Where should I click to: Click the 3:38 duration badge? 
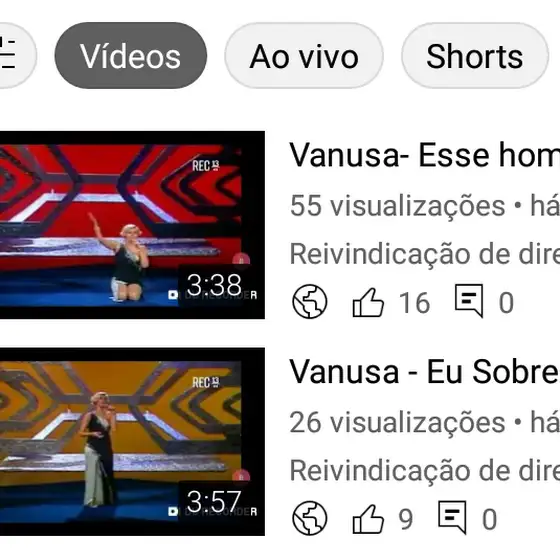tap(214, 285)
